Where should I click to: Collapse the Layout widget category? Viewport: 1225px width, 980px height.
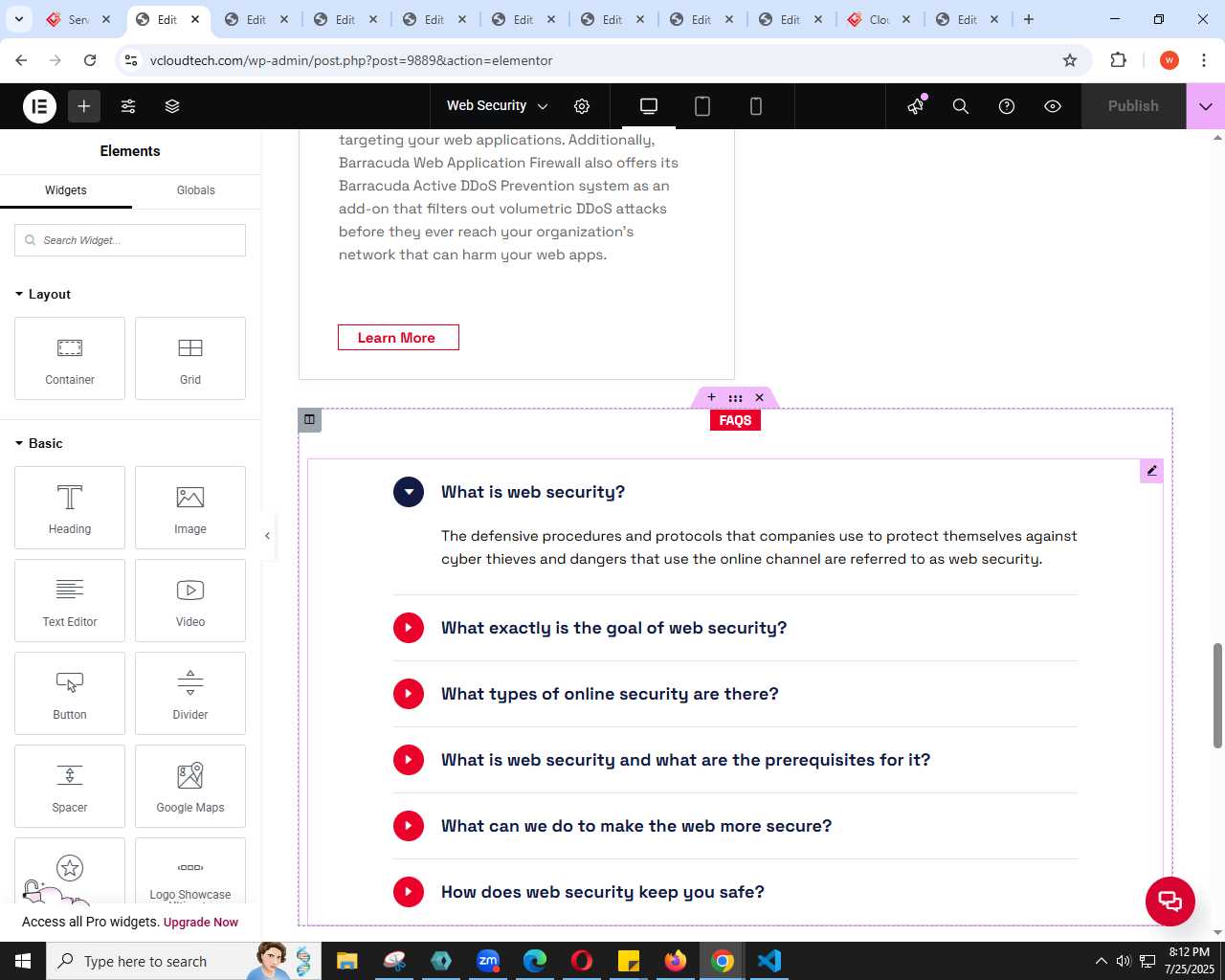point(43,294)
